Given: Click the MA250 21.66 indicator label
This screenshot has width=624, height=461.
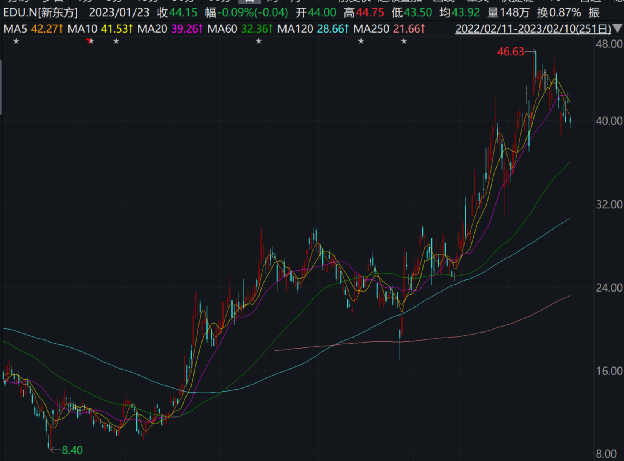Looking at the screenshot, I should pos(389,29).
